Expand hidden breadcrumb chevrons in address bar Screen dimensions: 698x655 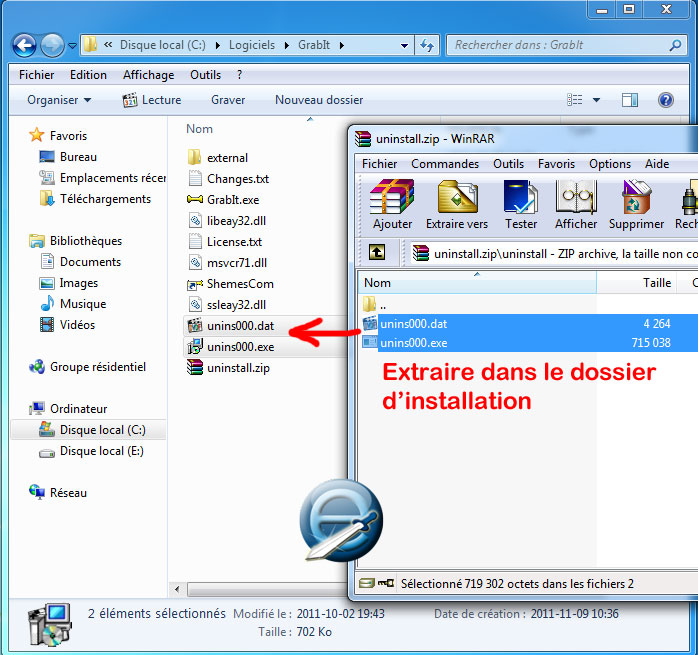pos(108,45)
